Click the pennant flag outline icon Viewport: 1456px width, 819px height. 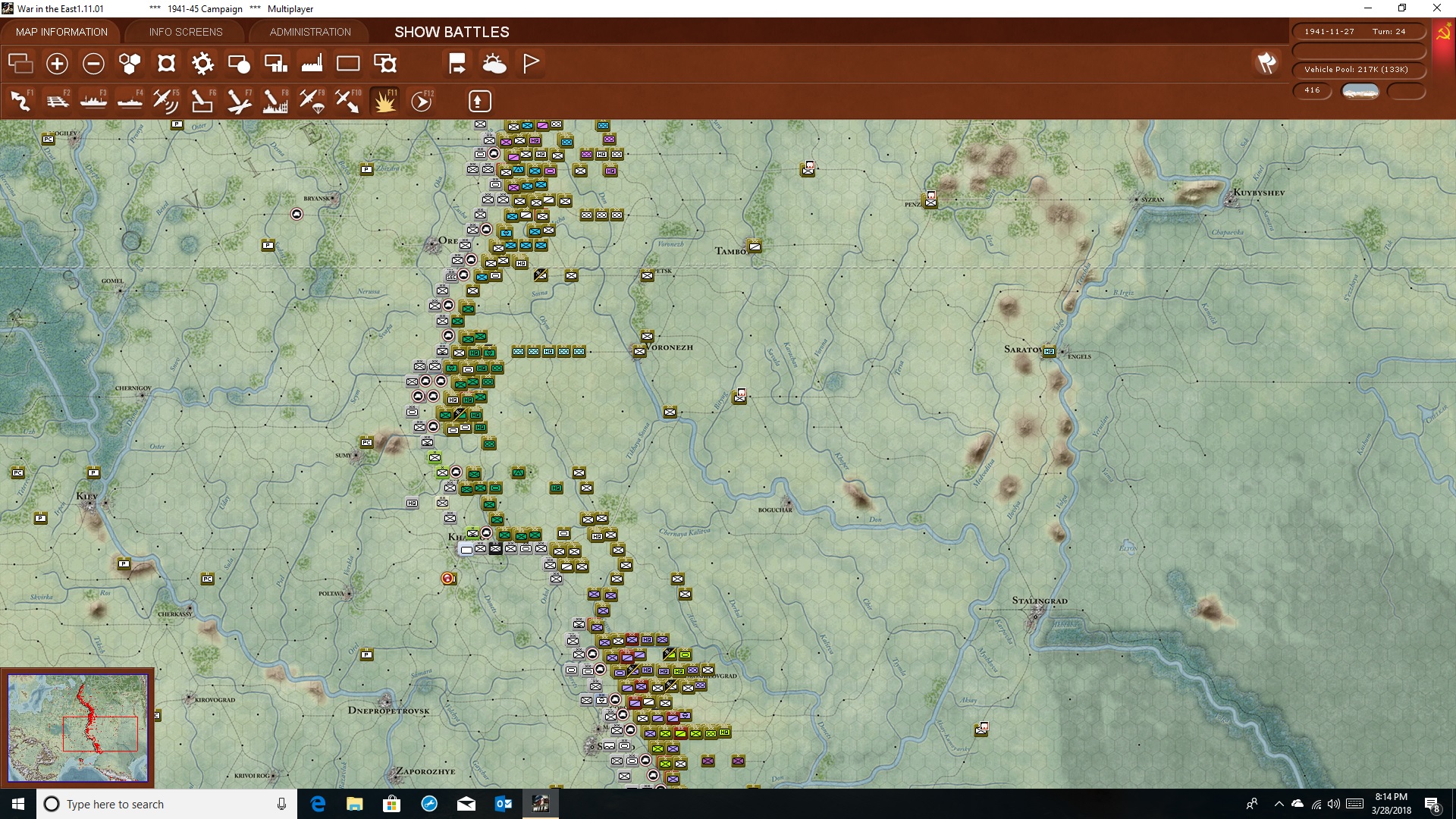pyautogui.click(x=531, y=63)
